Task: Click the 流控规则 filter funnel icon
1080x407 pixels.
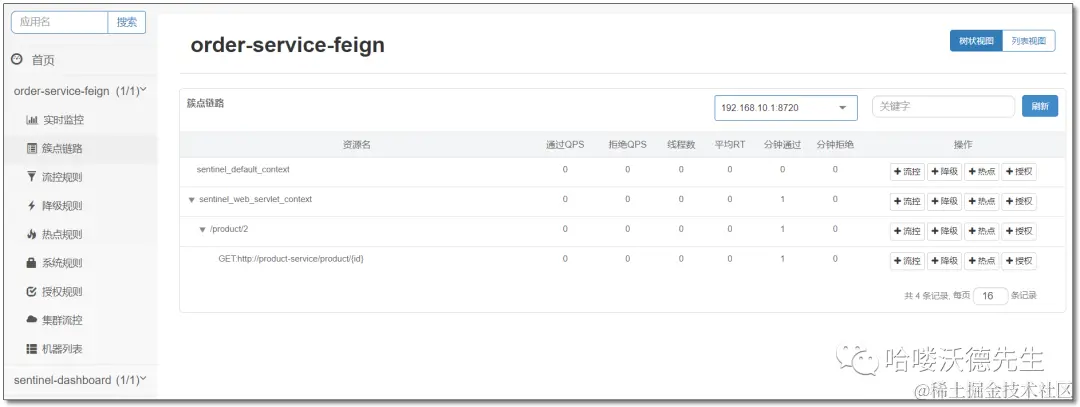Action: tap(32, 177)
